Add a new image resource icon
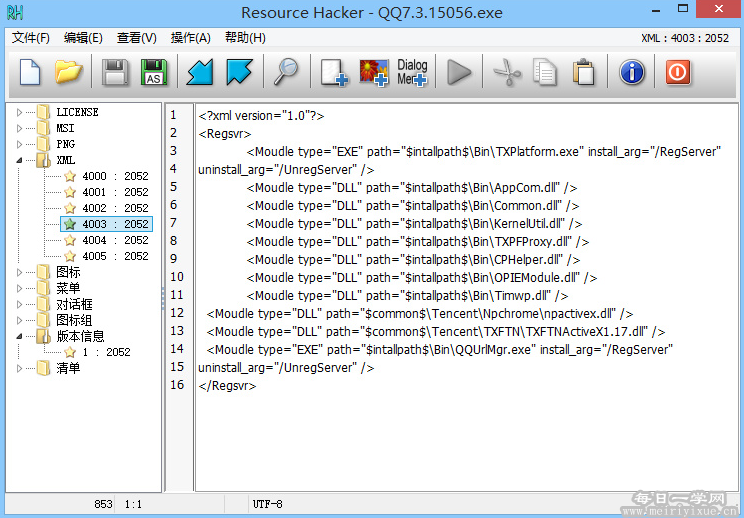 [x=374, y=73]
